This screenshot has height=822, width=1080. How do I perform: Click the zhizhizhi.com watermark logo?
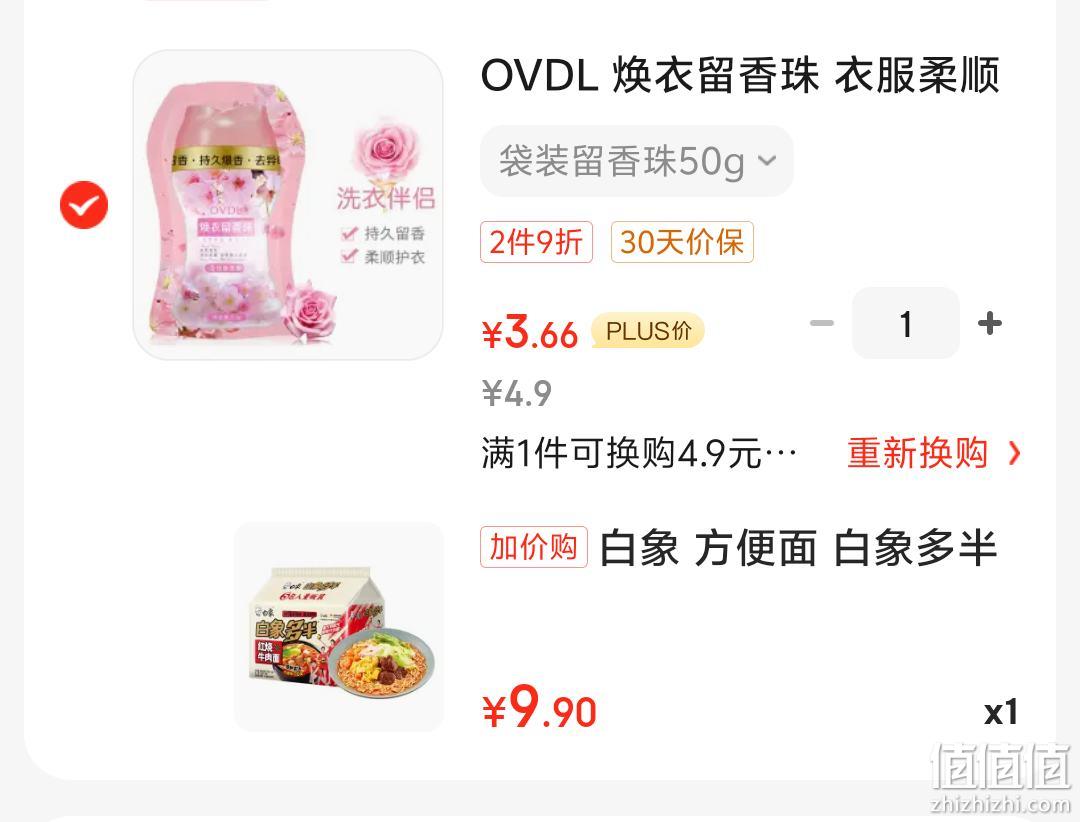1000,778
